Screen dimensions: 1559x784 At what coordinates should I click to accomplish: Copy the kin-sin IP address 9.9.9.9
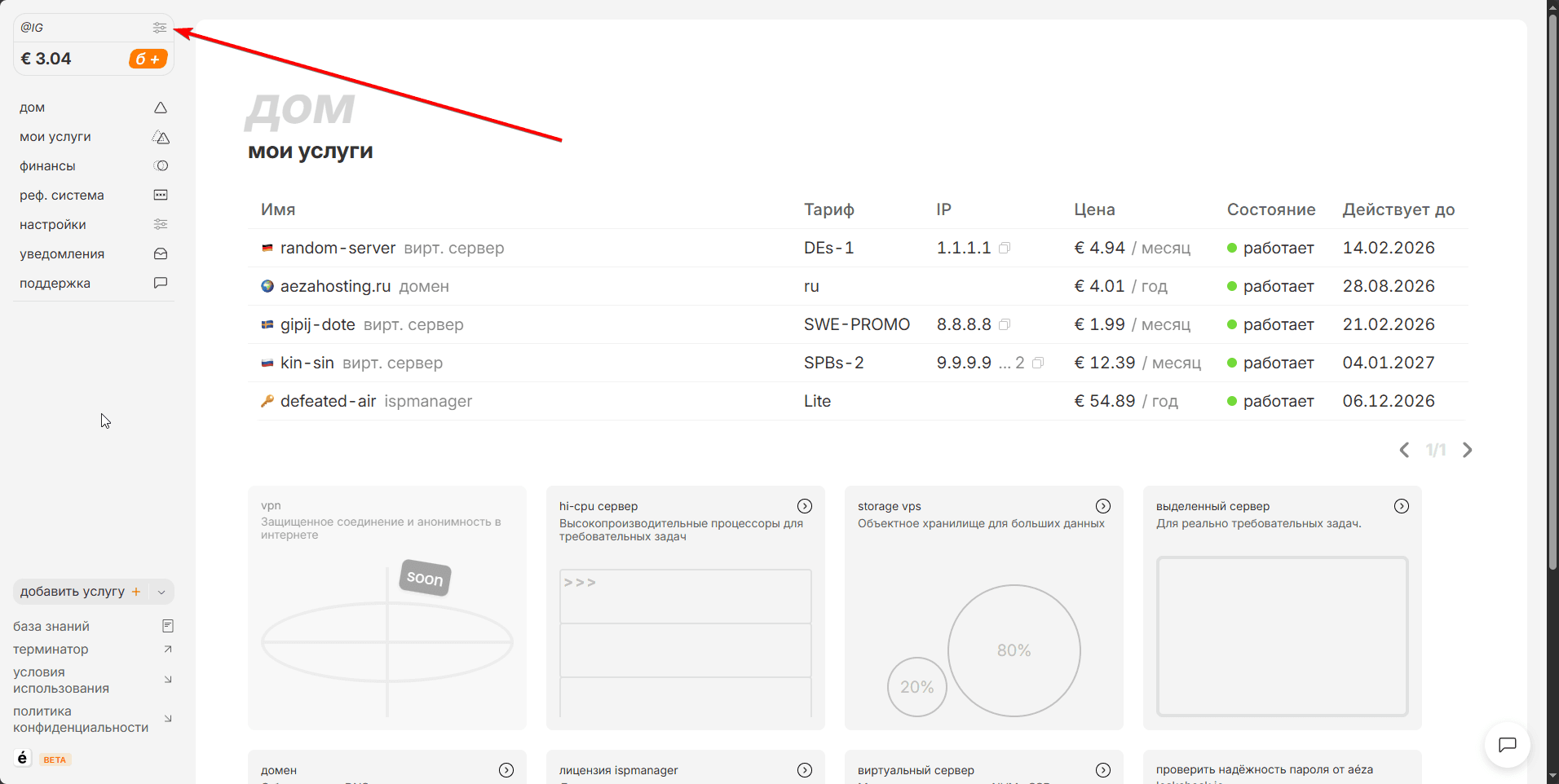point(1037,363)
